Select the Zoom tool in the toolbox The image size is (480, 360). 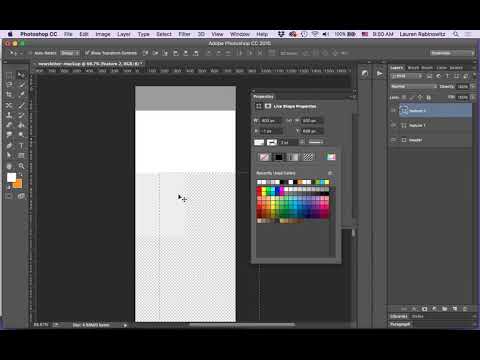(21, 166)
